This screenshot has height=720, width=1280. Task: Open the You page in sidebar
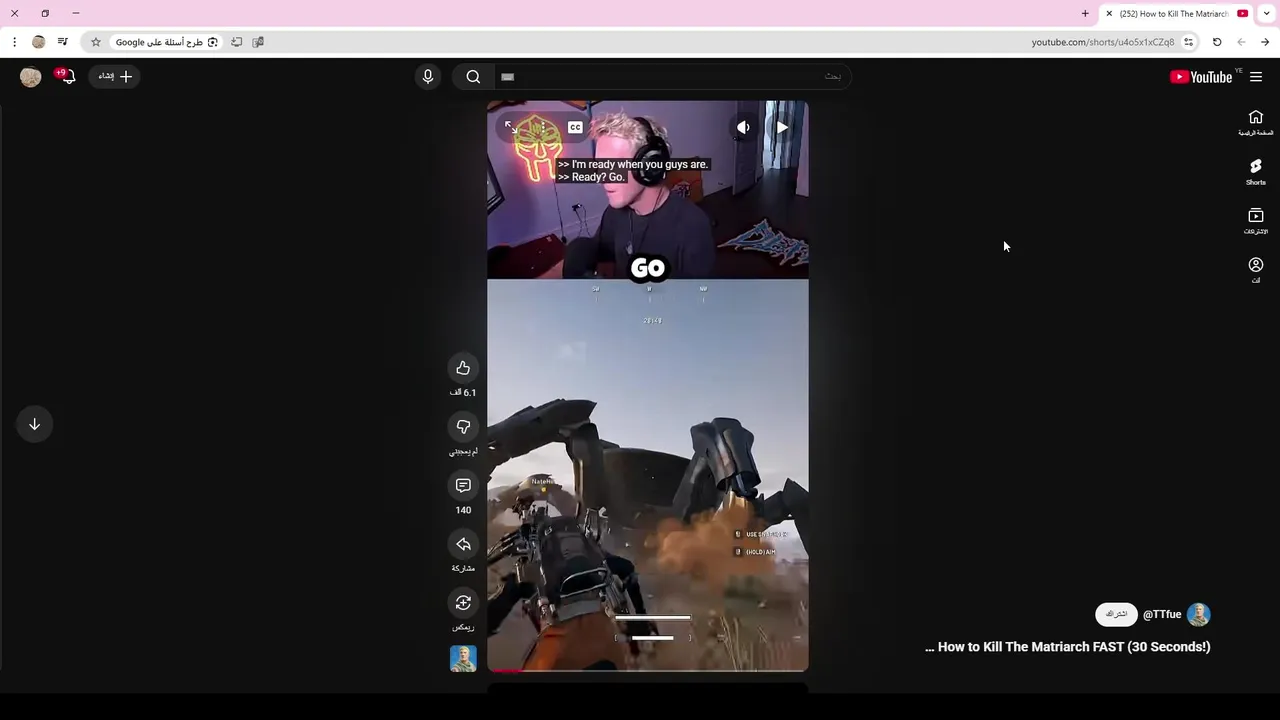pyautogui.click(x=1256, y=270)
